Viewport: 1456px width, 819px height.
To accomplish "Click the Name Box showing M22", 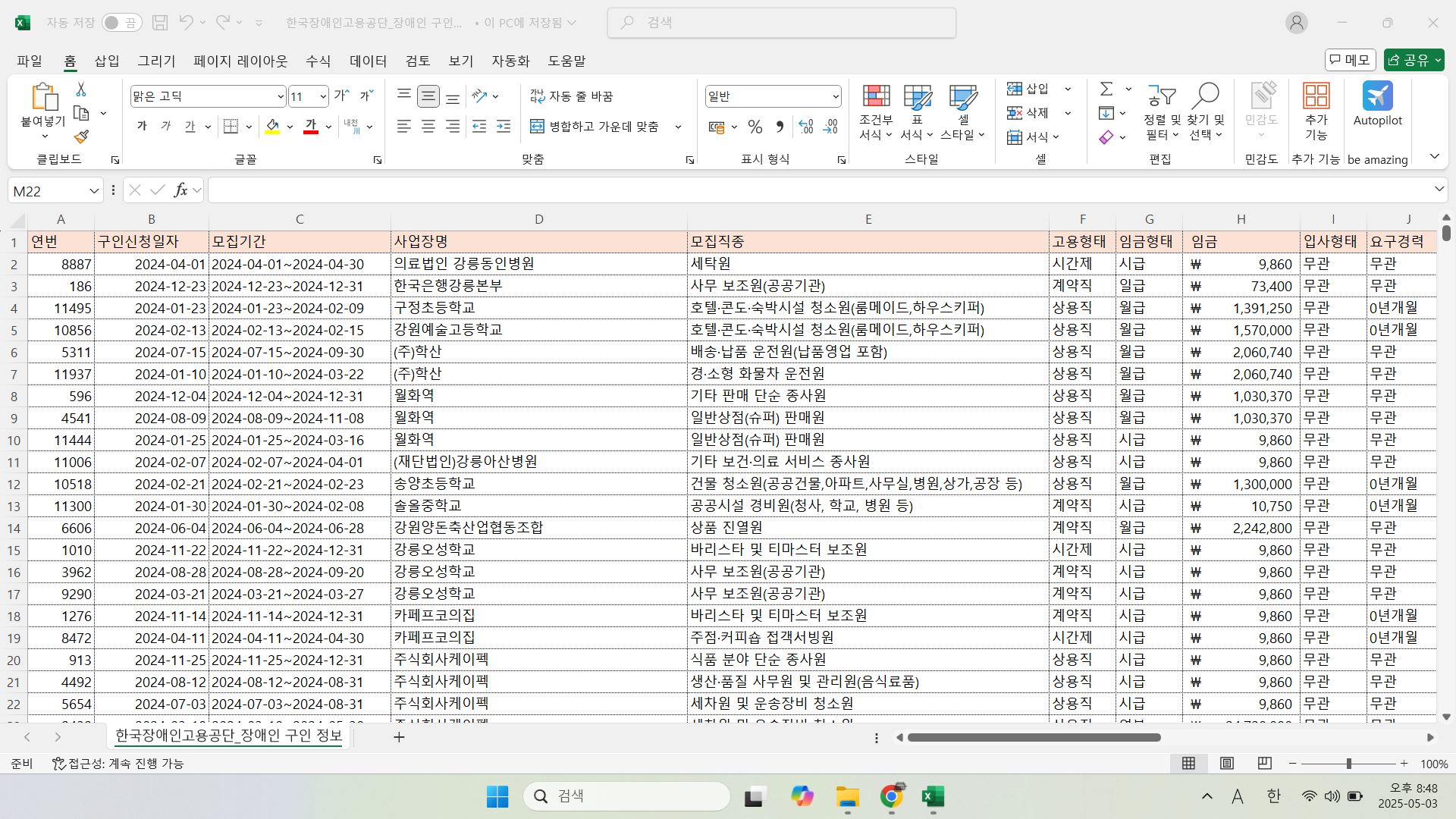I will pyautogui.click(x=47, y=191).
